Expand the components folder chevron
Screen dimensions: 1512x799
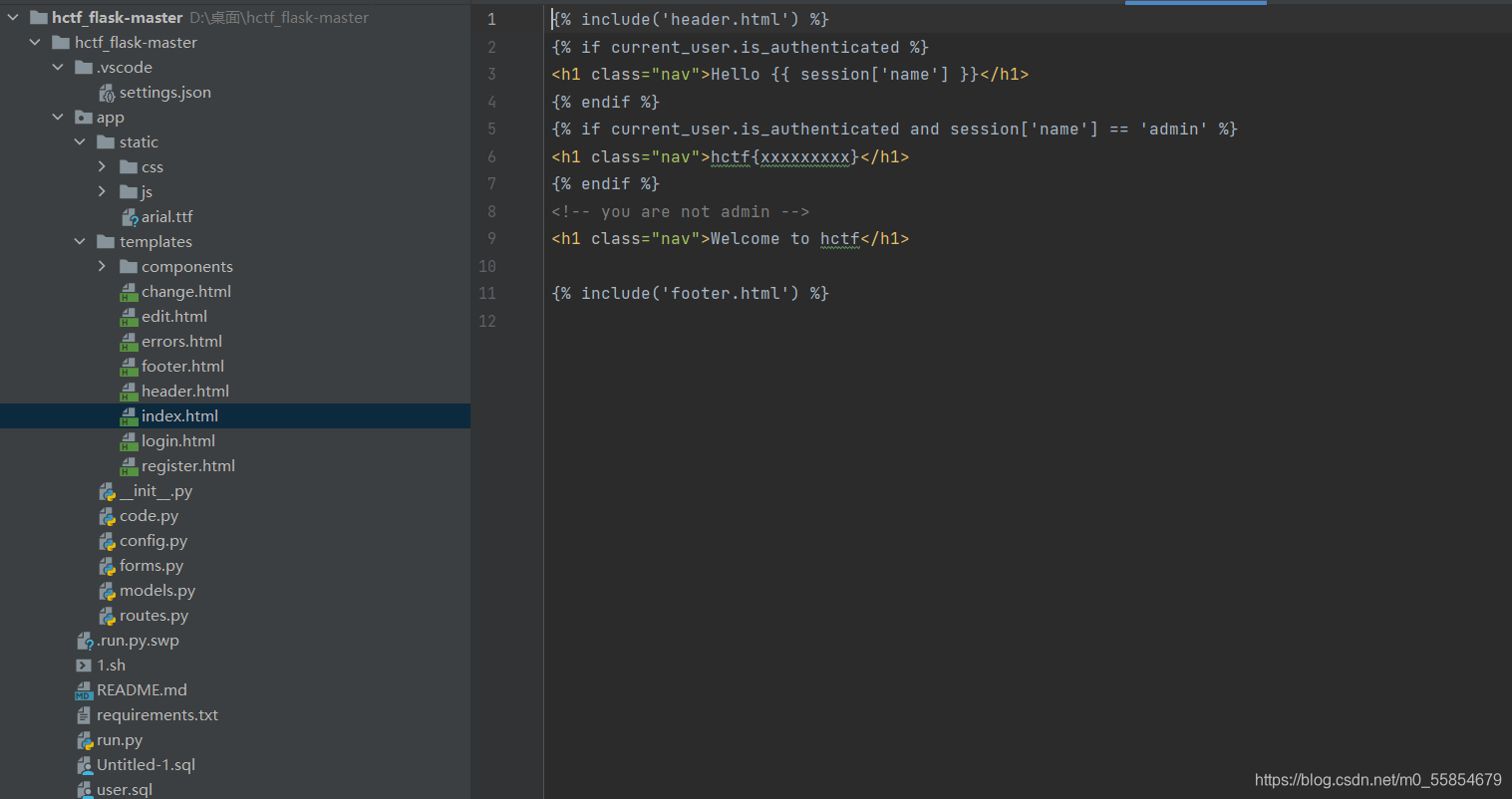point(102,266)
